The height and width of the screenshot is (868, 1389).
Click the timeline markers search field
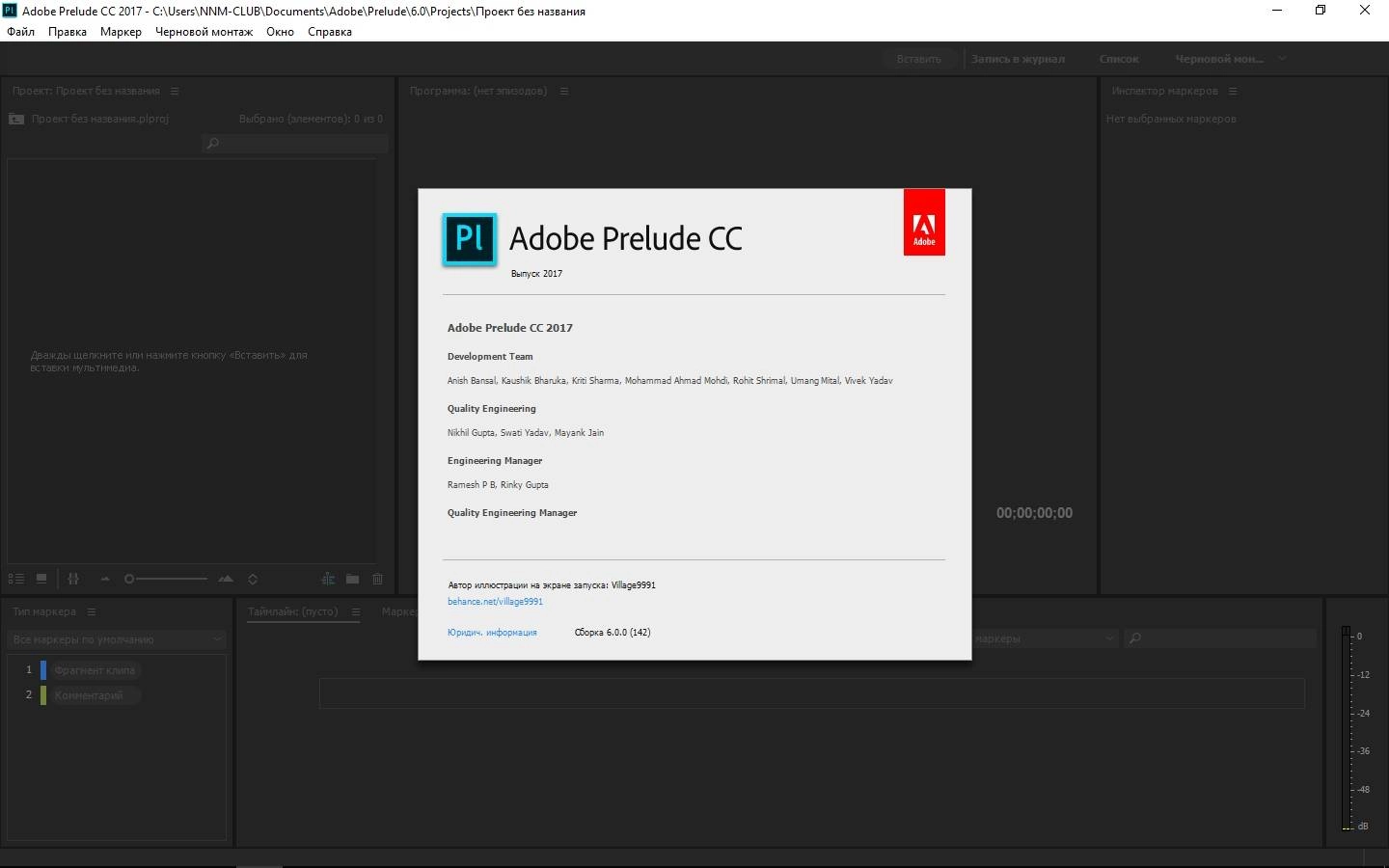click(1221, 638)
